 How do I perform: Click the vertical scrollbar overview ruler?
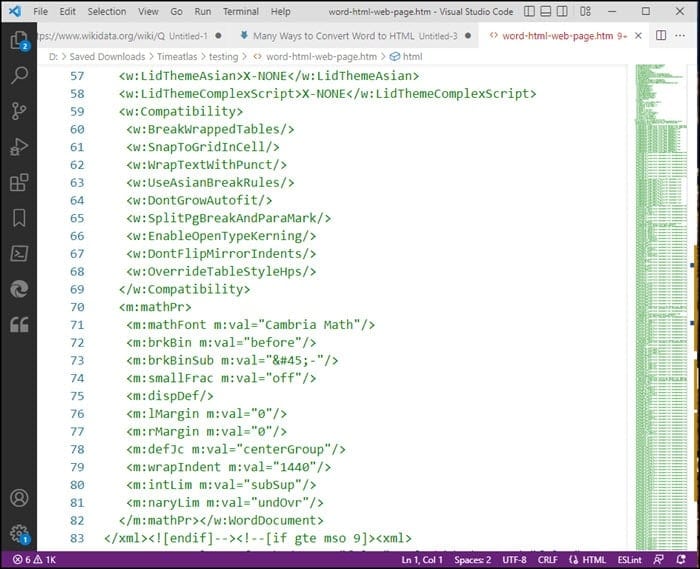693,307
